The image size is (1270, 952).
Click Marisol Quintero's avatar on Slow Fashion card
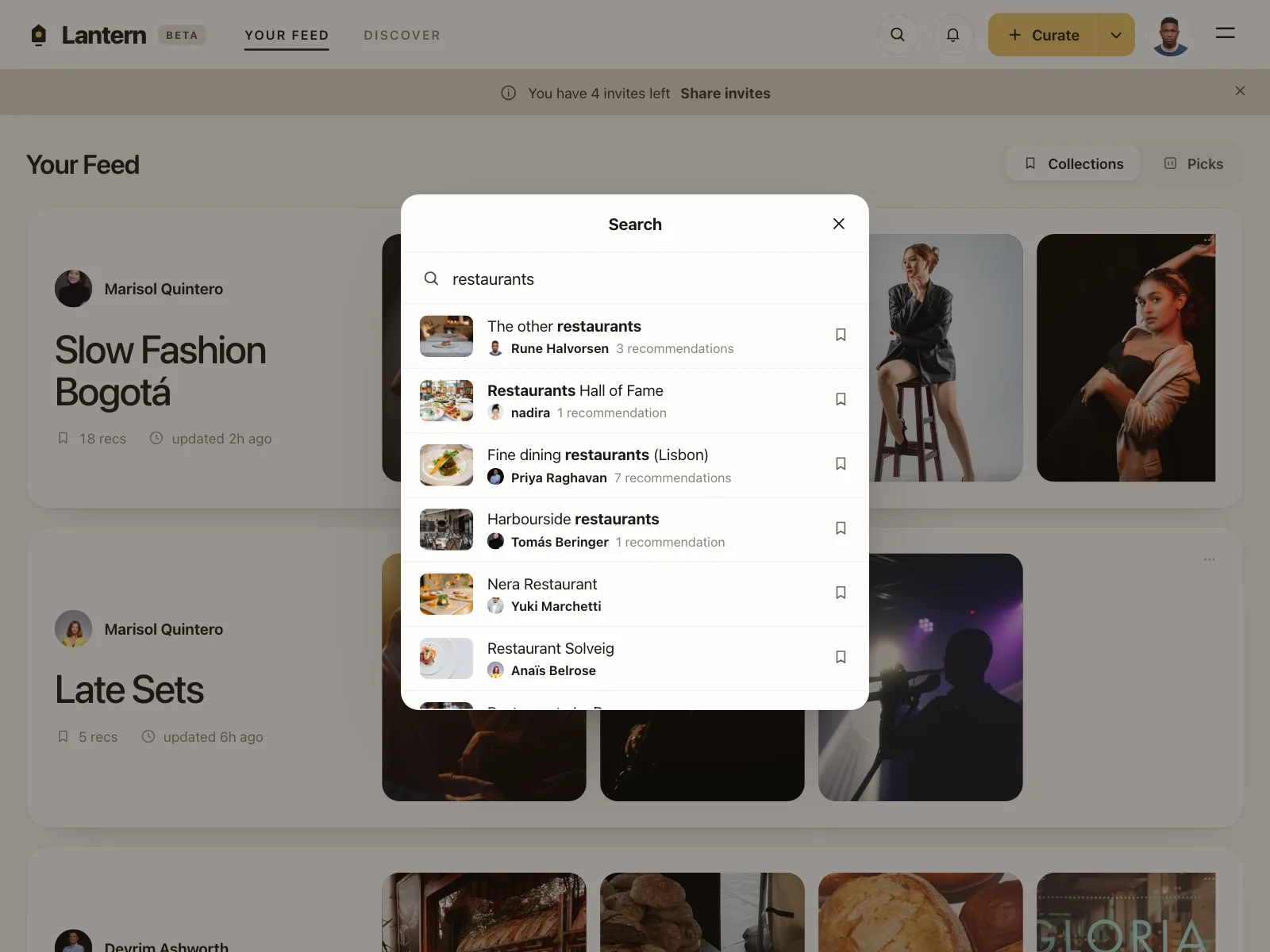[73, 289]
